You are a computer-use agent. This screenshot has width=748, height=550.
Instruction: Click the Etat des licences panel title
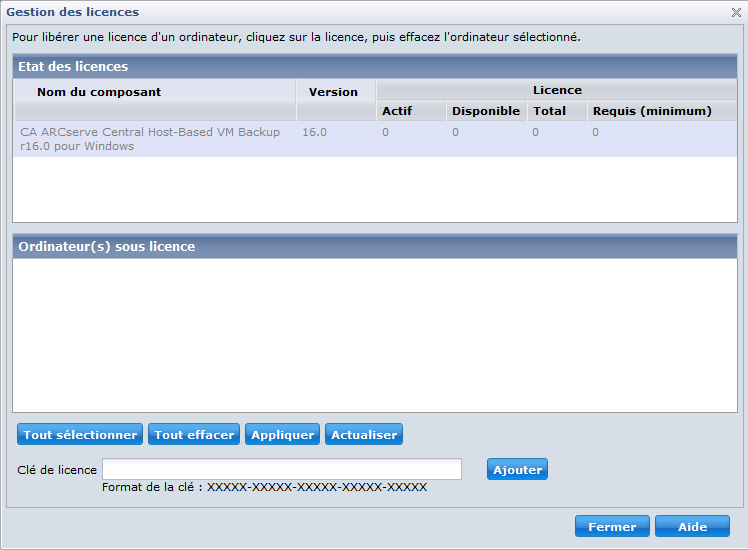(73, 67)
